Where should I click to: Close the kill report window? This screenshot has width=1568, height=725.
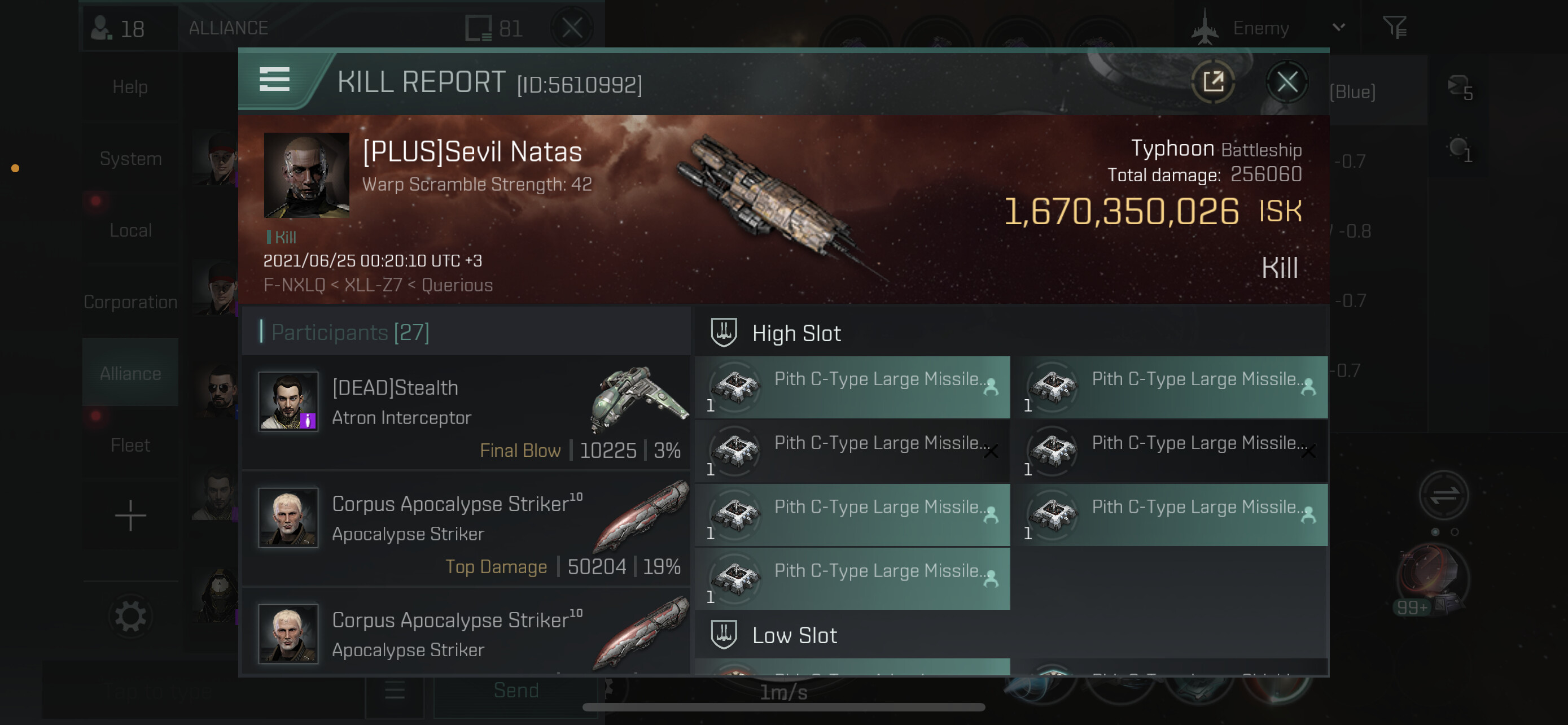click(1287, 81)
